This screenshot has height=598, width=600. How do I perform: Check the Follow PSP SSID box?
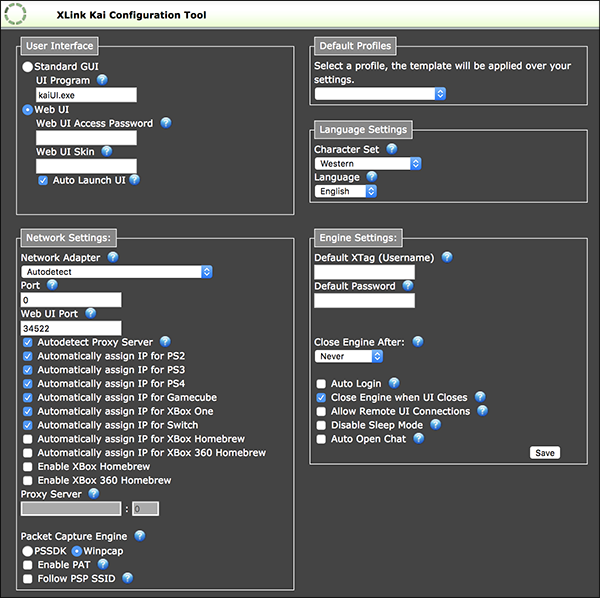pyautogui.click(x=28, y=578)
